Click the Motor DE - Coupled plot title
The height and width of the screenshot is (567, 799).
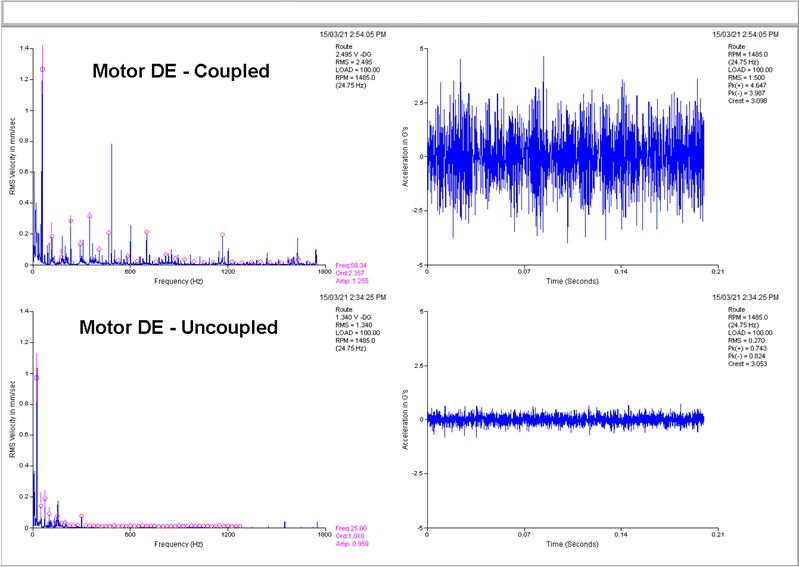pos(181,71)
